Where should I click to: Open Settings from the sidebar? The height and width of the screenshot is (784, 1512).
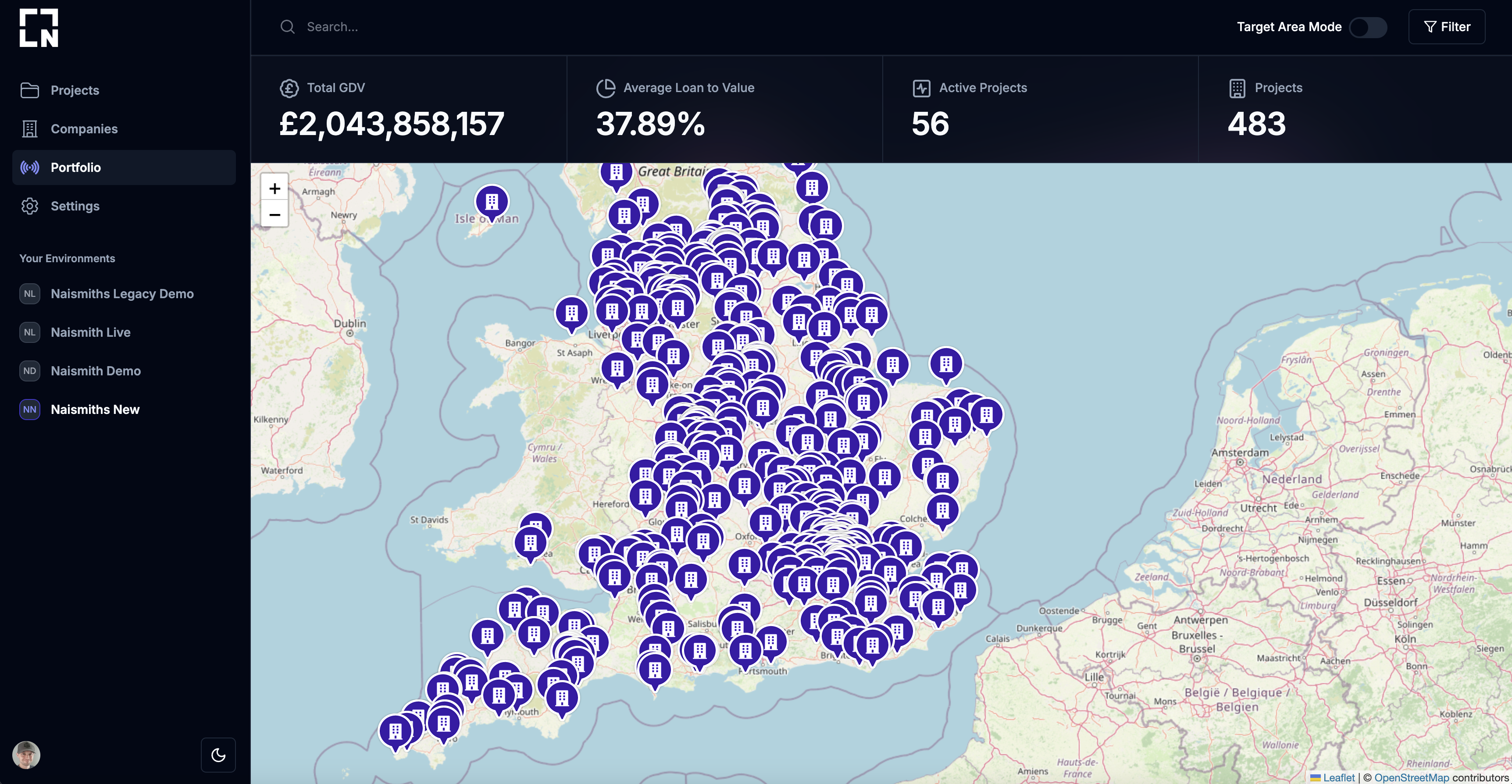[75, 206]
